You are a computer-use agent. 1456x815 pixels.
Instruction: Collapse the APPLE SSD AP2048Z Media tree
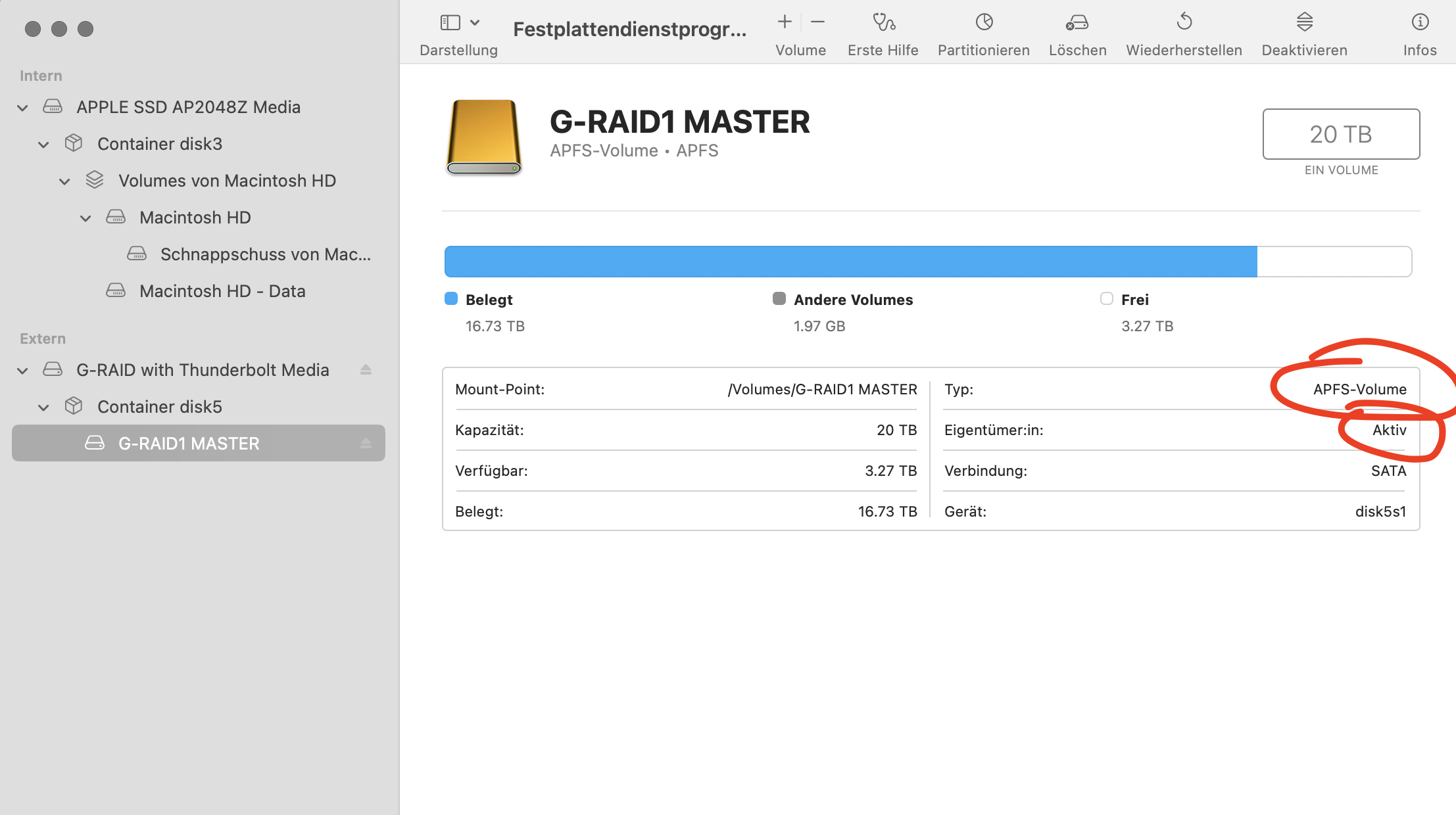[22, 108]
